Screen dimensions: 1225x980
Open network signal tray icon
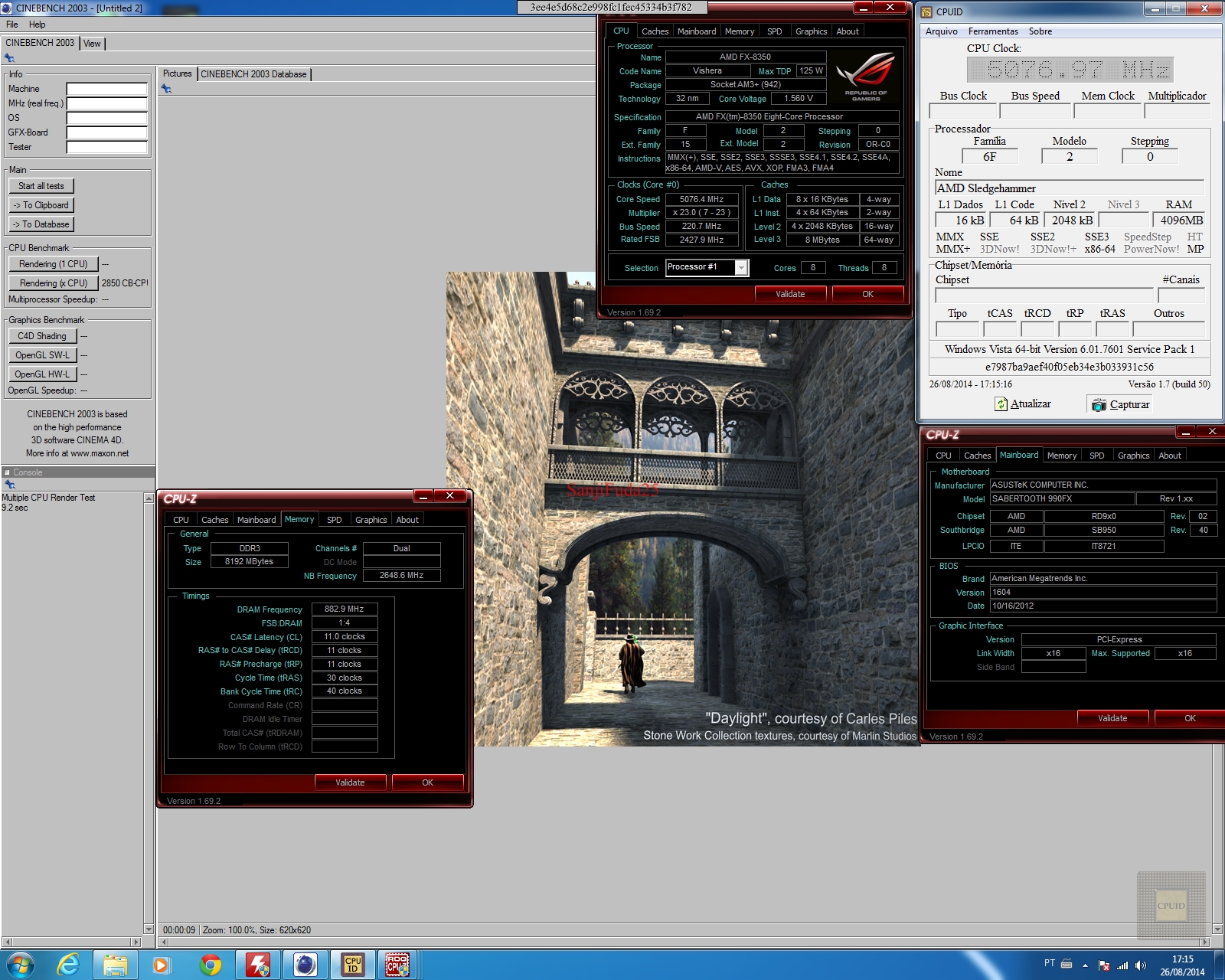click(1122, 965)
